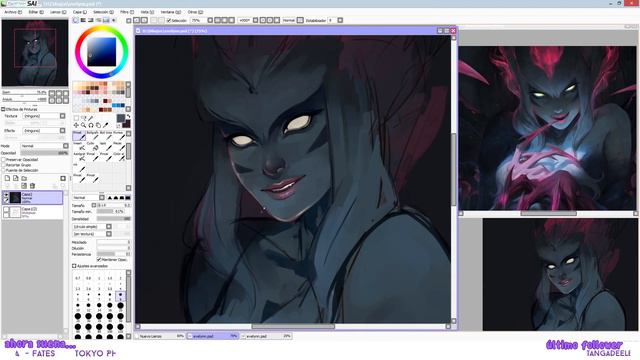640x360 pixels.
Task: Open the Archivo menu
Action: [x=13, y=12]
